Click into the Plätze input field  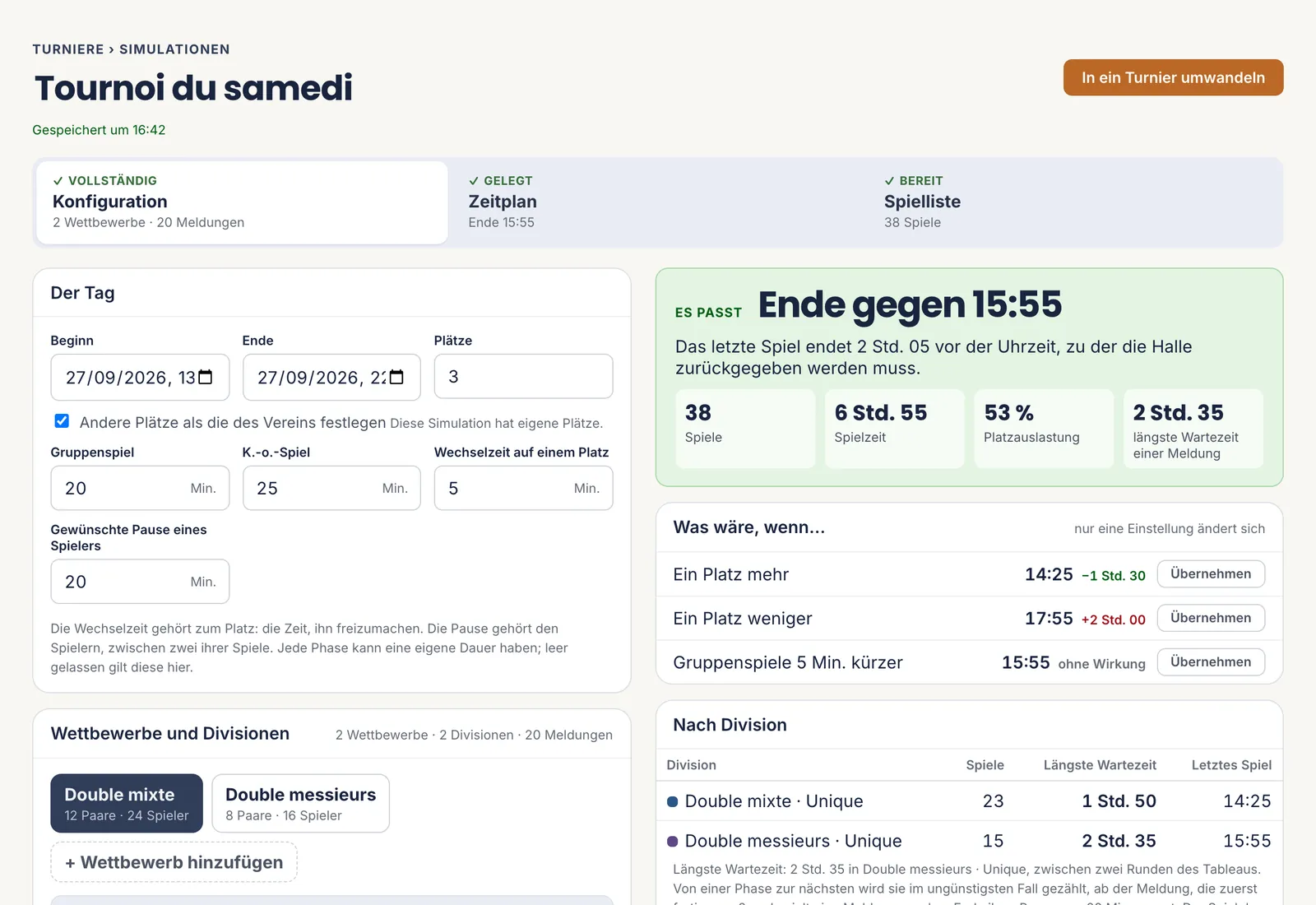click(x=523, y=377)
